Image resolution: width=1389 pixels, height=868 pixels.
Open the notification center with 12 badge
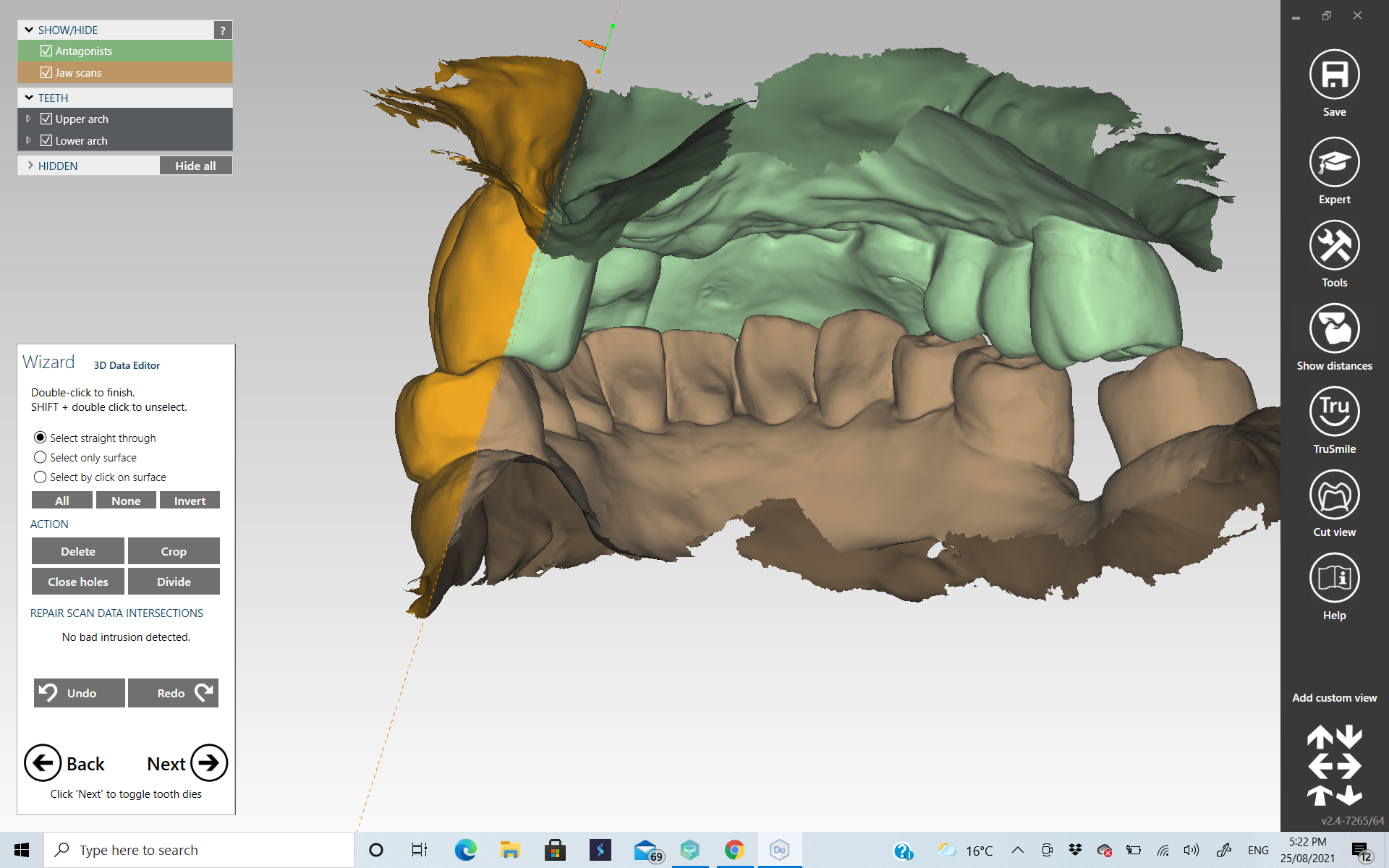click(x=1362, y=851)
